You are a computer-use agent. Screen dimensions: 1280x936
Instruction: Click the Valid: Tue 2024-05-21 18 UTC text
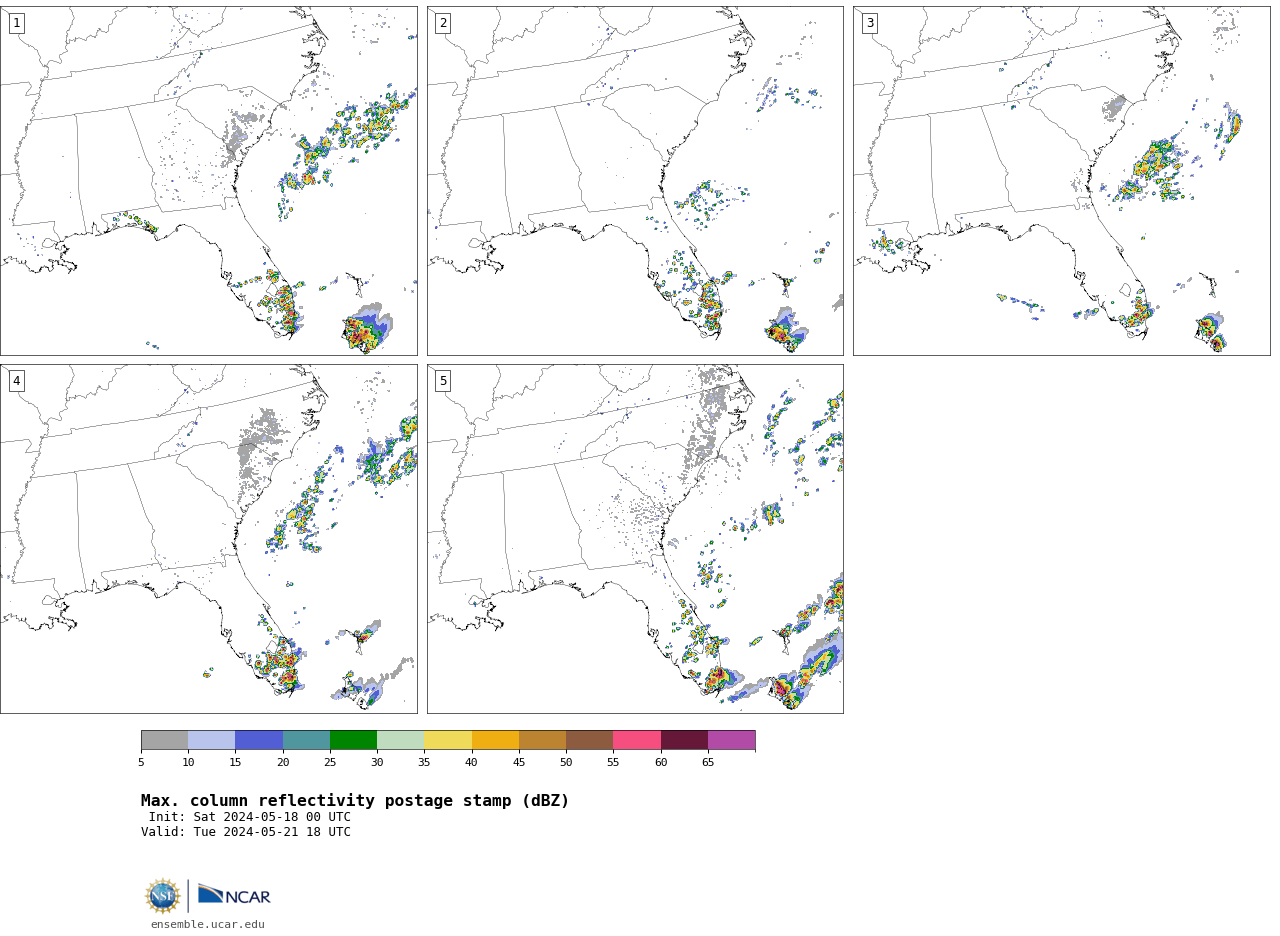pyautogui.click(x=246, y=832)
